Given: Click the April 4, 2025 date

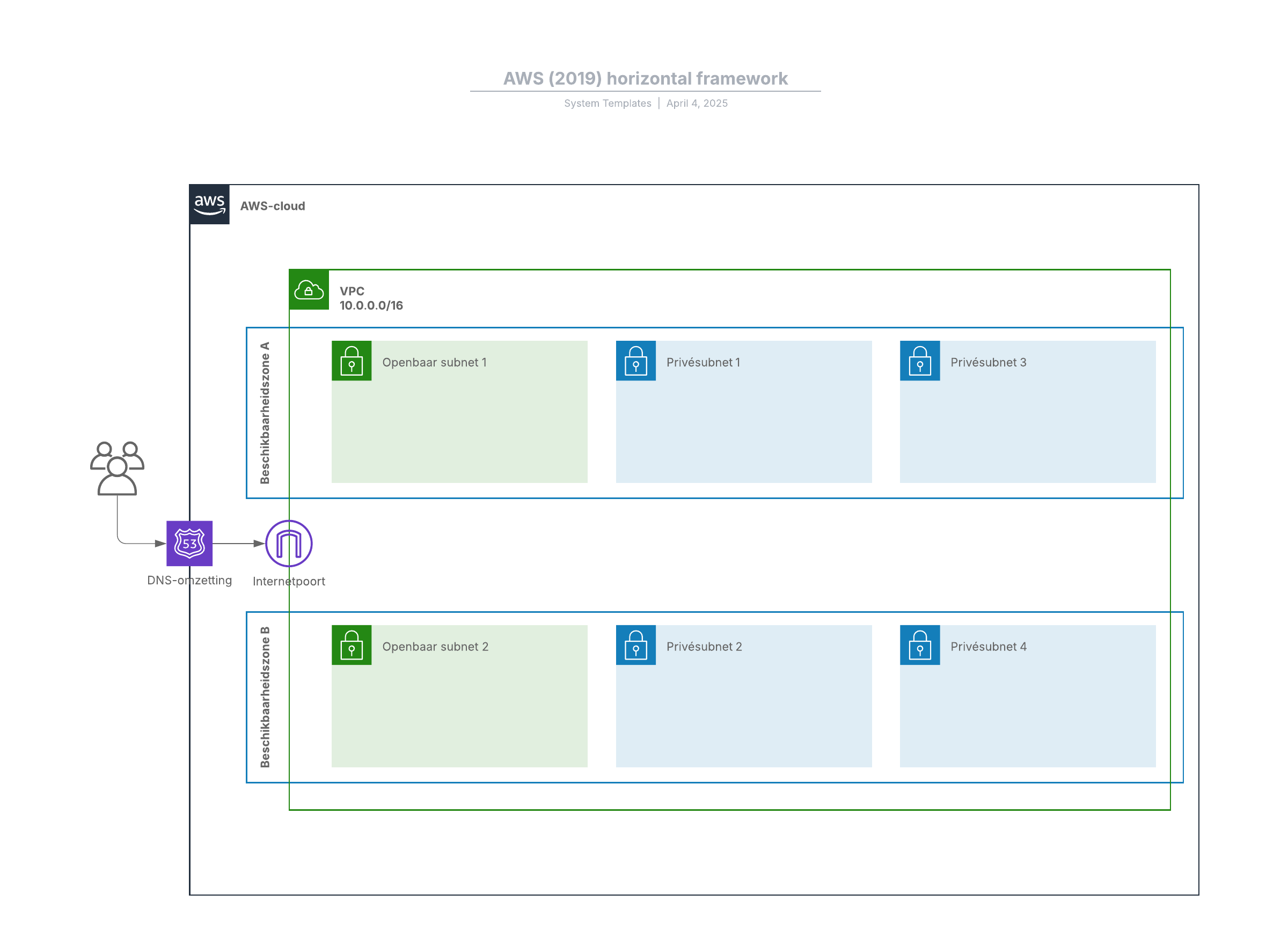Looking at the screenshot, I should click(697, 104).
